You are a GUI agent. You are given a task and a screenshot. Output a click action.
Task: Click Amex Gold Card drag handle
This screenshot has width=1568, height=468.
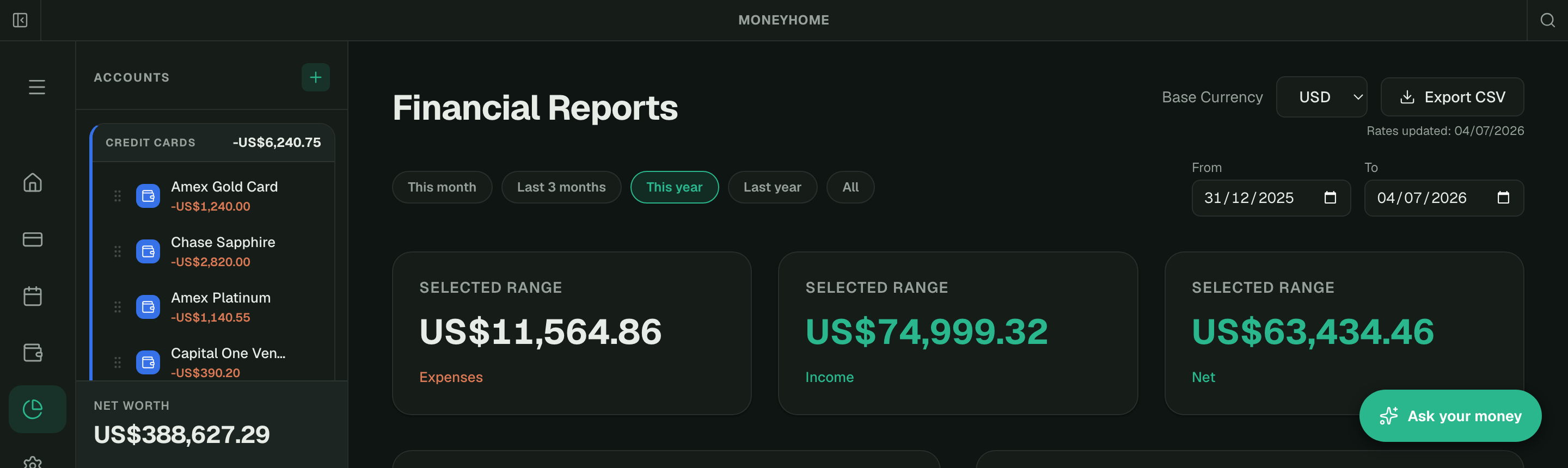click(118, 196)
